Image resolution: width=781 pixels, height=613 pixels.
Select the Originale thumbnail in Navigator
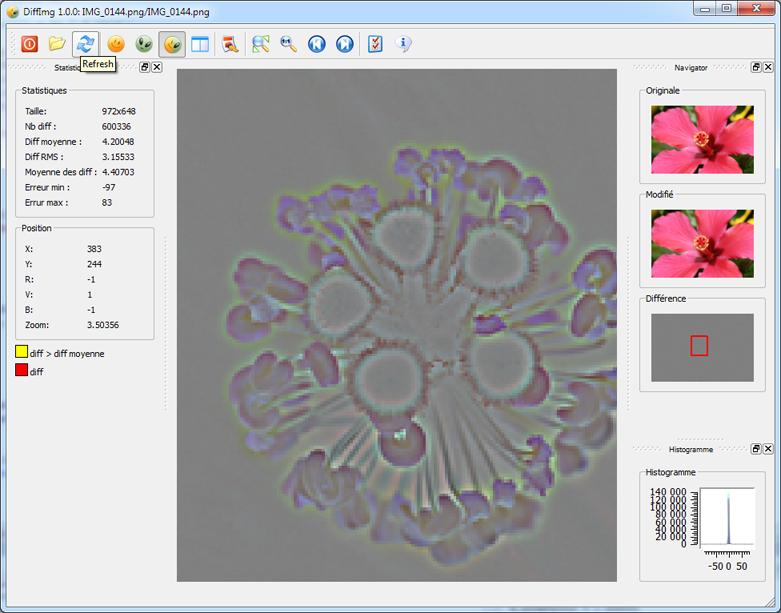pyautogui.click(x=702, y=140)
